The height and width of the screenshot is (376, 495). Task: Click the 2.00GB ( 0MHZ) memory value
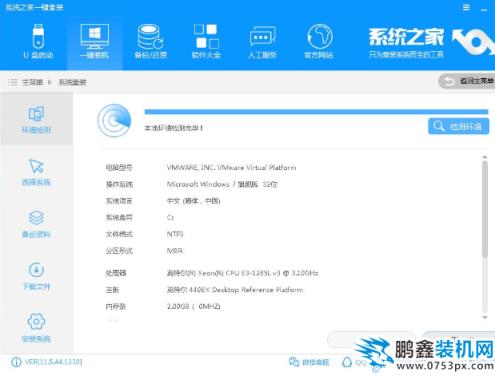[193, 306]
